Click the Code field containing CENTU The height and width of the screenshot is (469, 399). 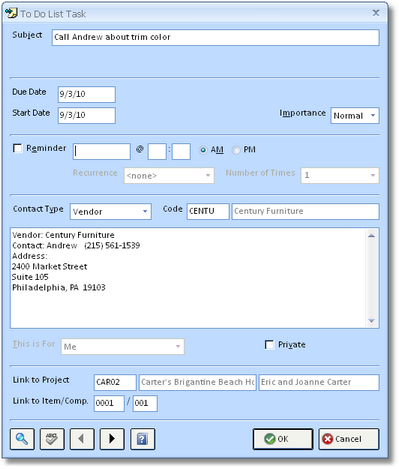point(208,211)
